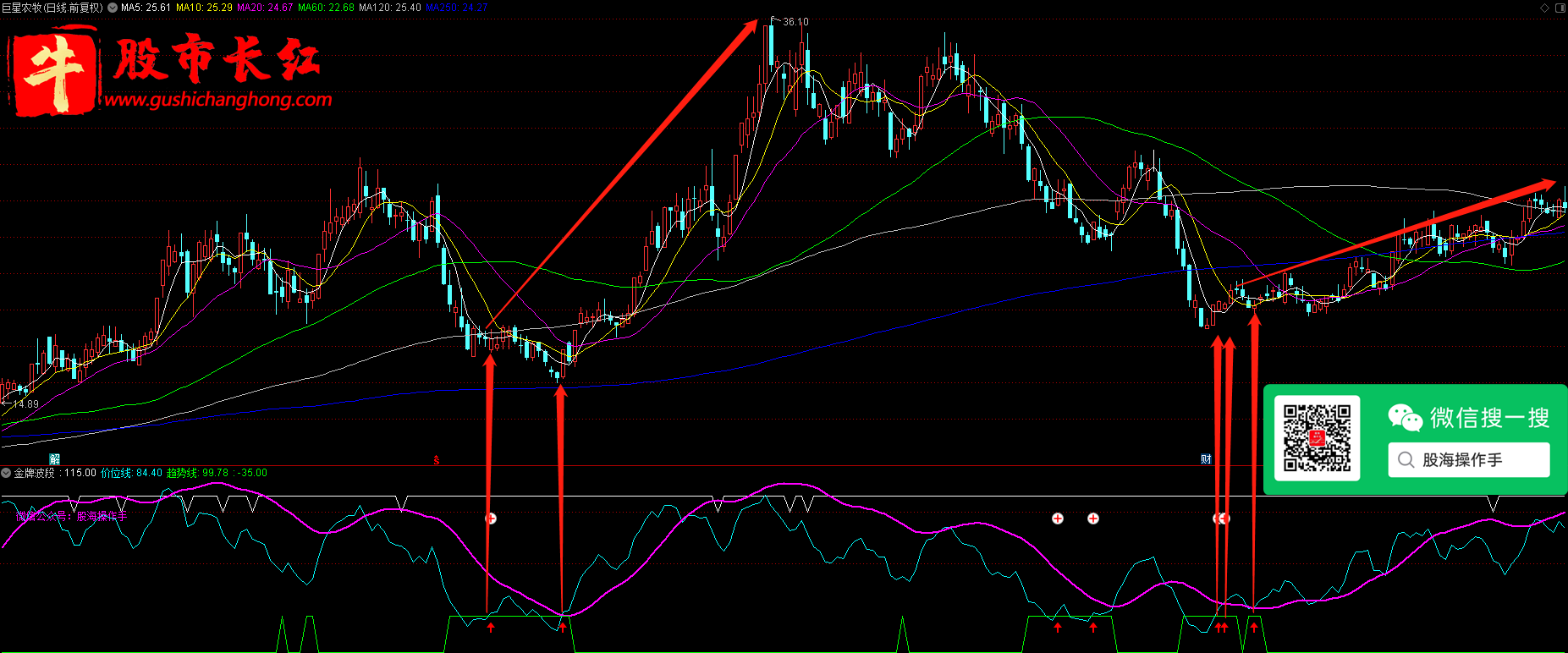Open the chart settings chevron beside 巨星农牧
Image resolution: width=1568 pixels, height=653 pixels.
pyautogui.click(x=113, y=8)
